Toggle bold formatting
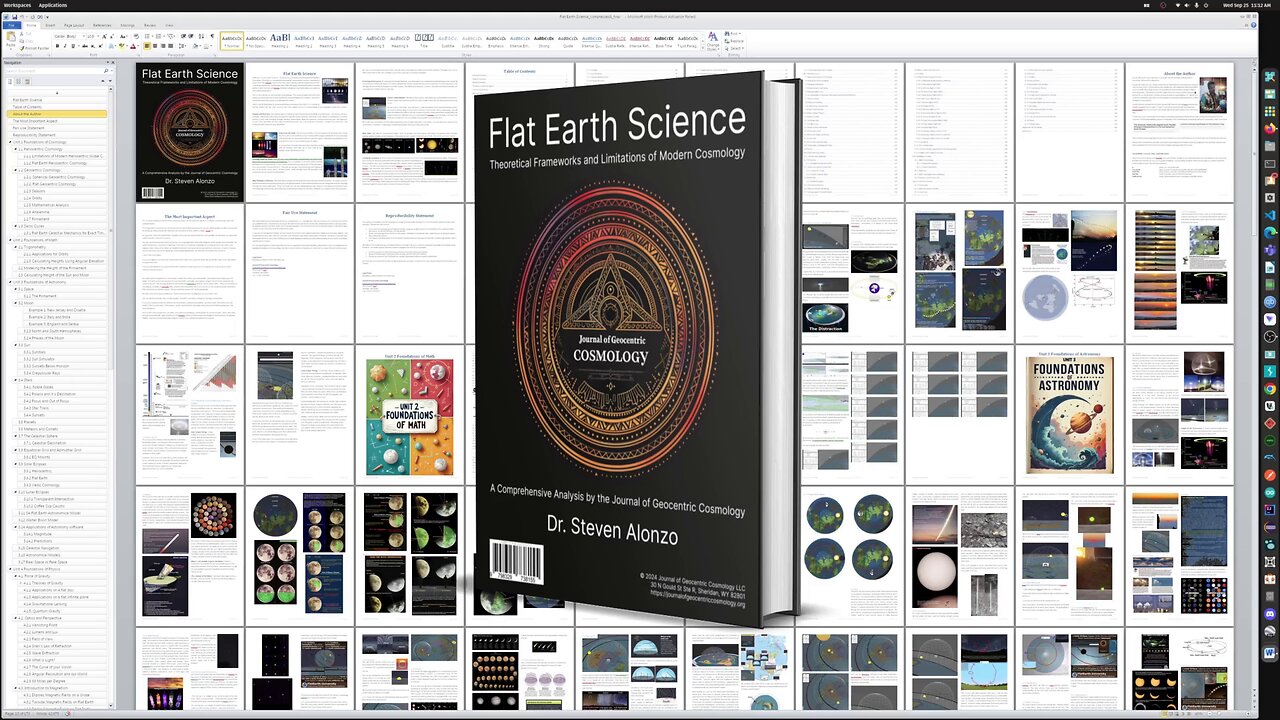The image size is (1280, 720). pyautogui.click(x=57, y=46)
